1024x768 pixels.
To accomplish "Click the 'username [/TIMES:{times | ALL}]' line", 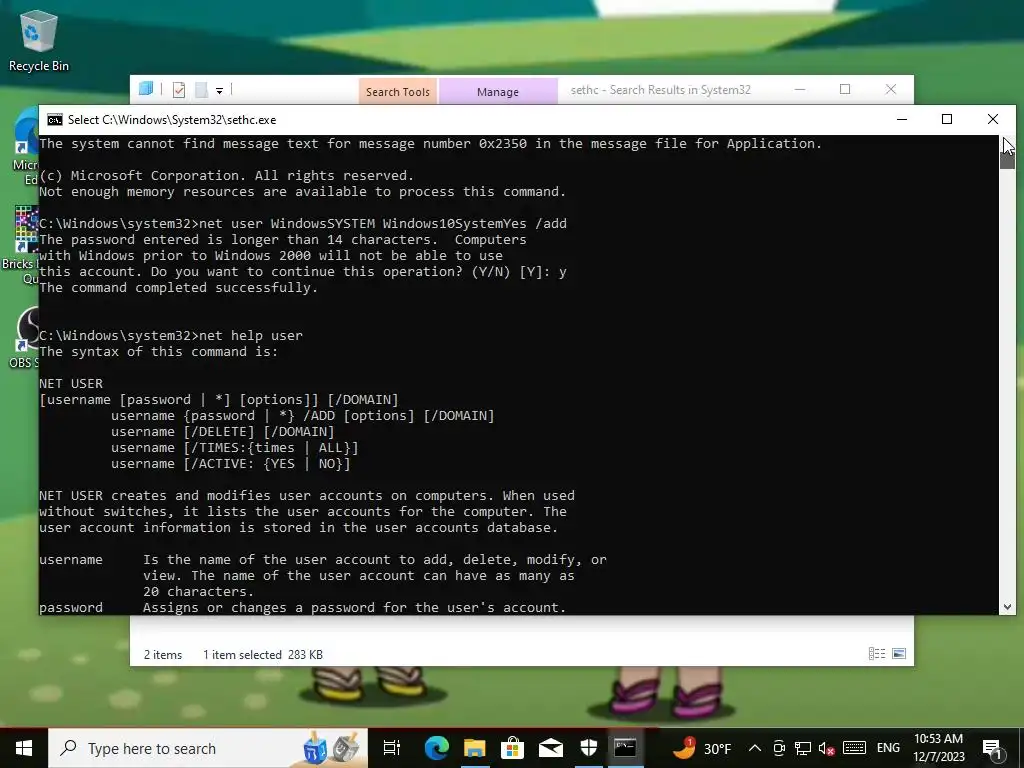I will 234,448.
